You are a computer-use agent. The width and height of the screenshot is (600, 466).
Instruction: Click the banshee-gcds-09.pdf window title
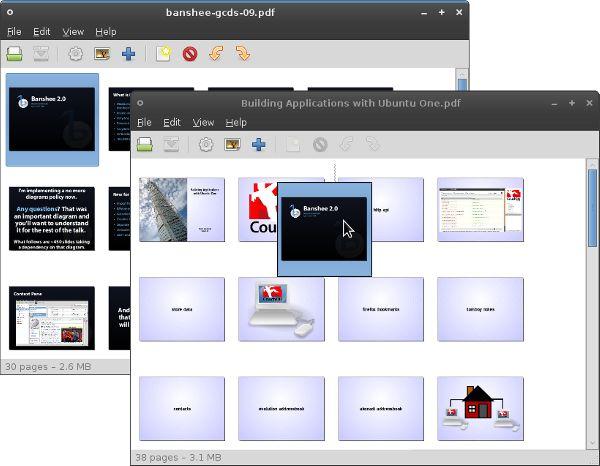coord(220,12)
